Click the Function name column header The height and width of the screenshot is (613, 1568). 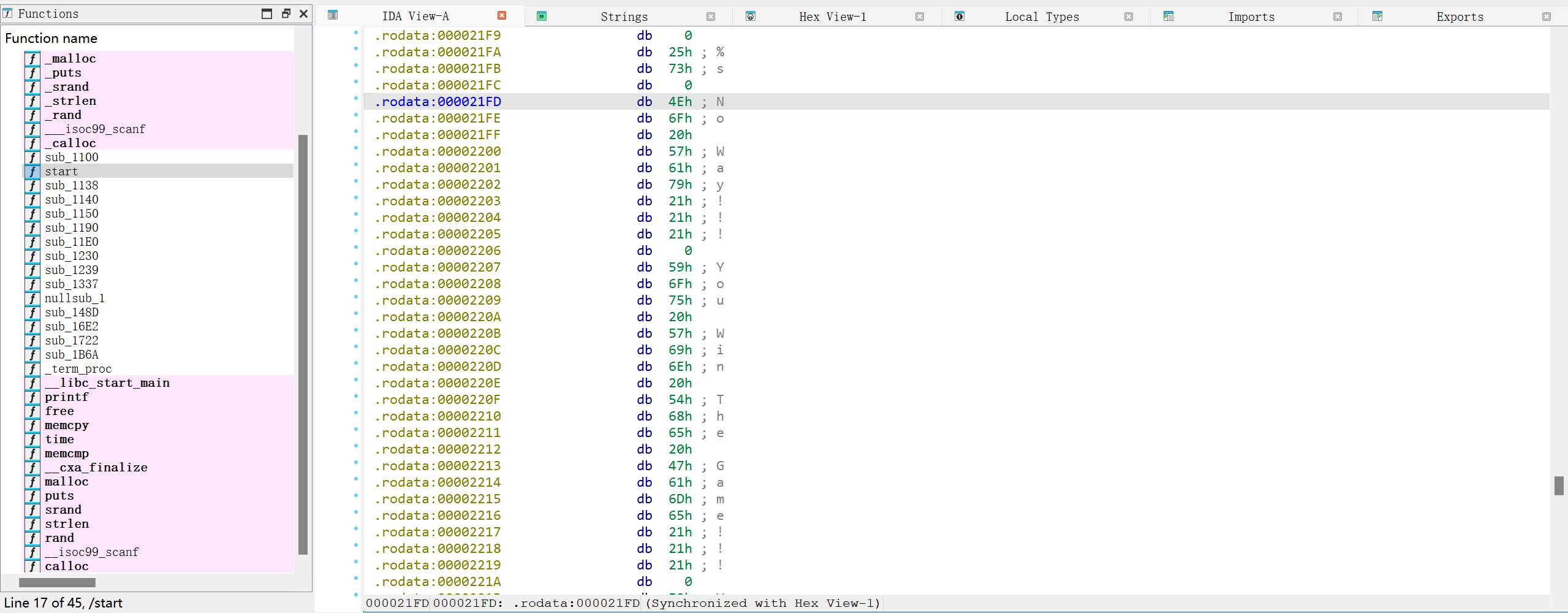(x=51, y=39)
